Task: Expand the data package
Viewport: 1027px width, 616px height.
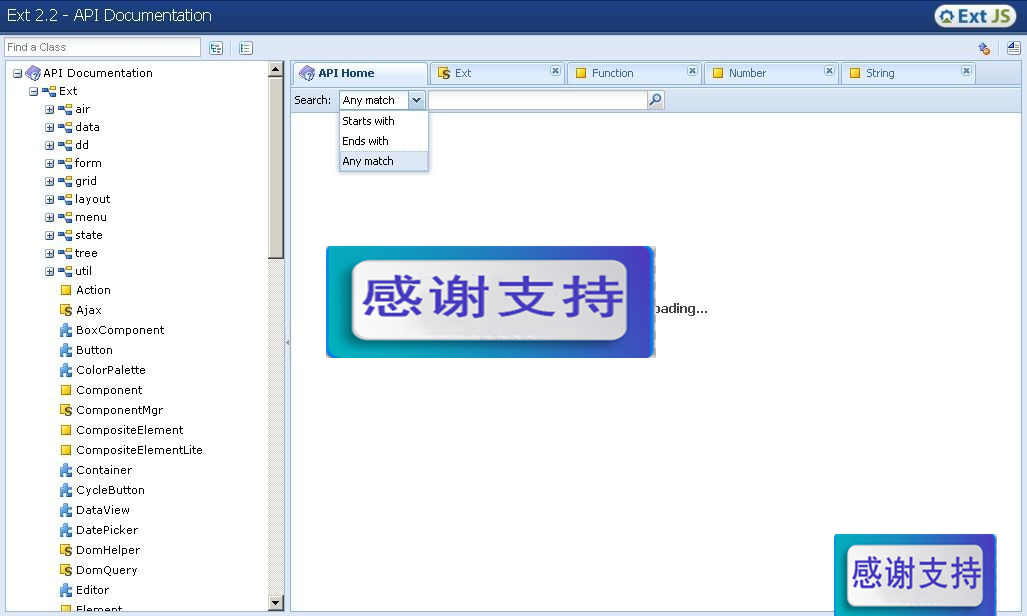Action: (49, 127)
